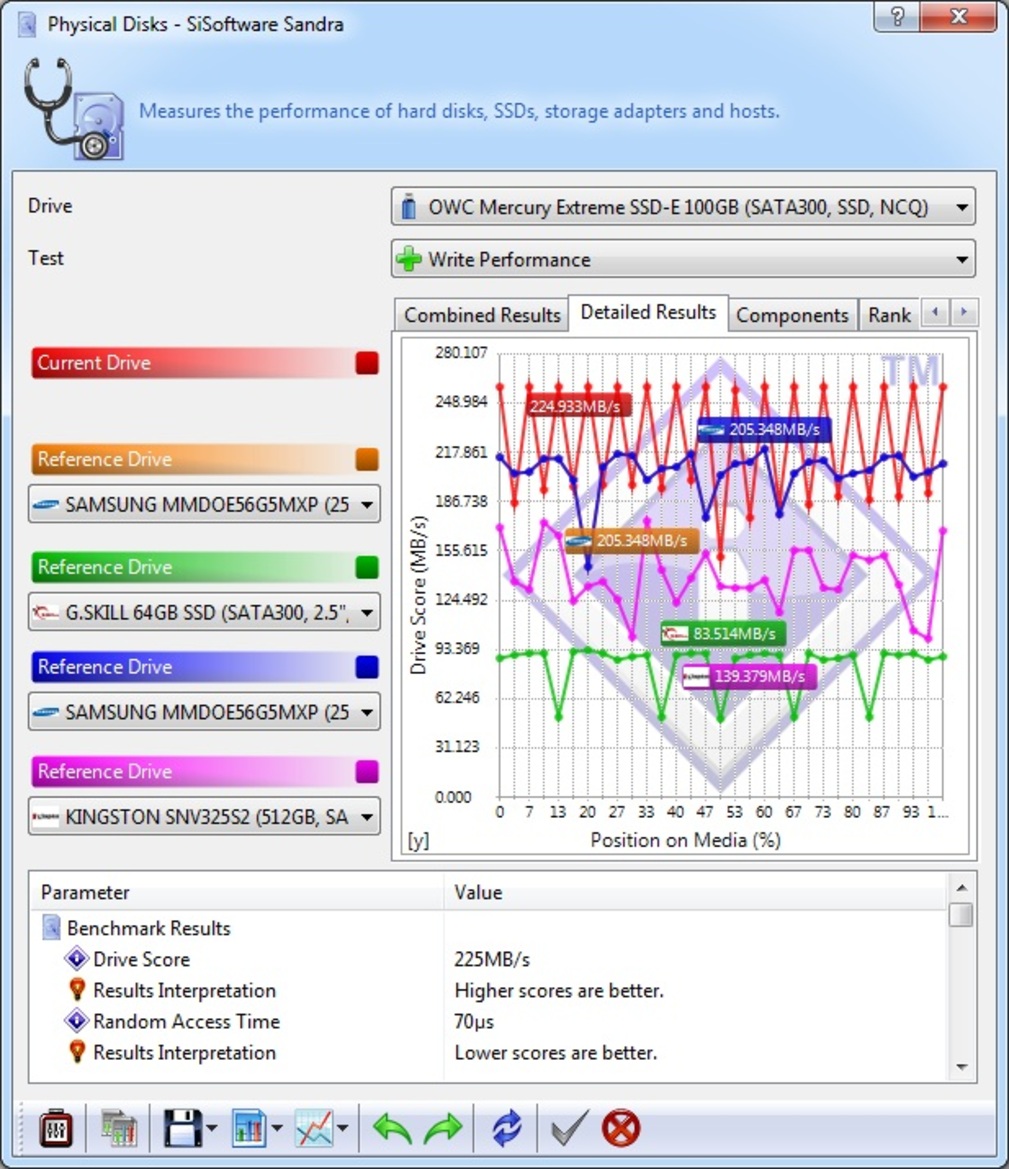This screenshot has height=1169, width=1009.
Task: Click the tab strip left scroll arrow
Action: tap(935, 312)
